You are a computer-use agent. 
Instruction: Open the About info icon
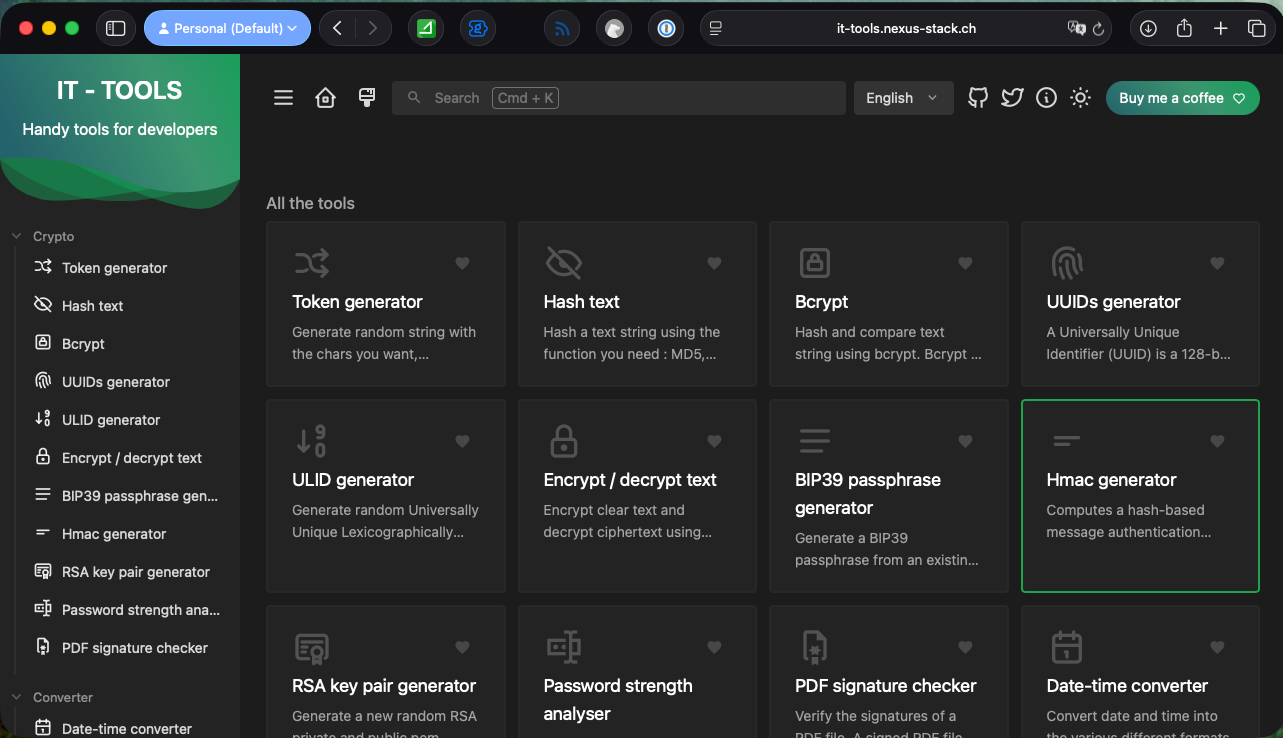(1046, 98)
